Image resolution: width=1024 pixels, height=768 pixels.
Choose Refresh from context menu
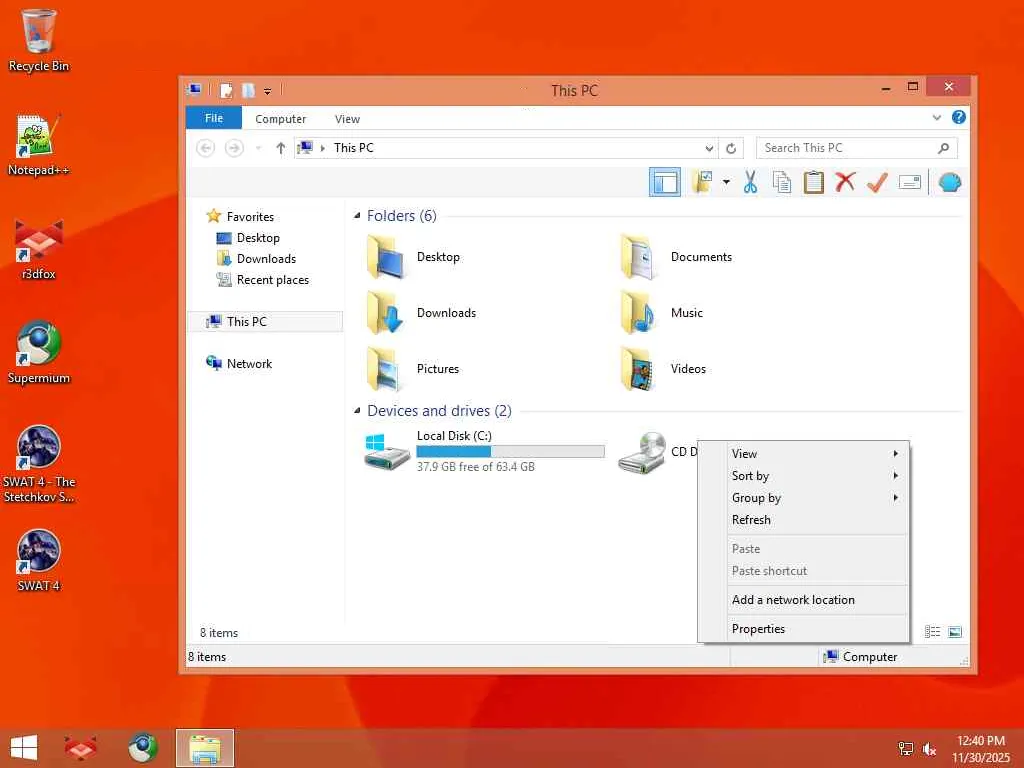[x=803, y=520]
